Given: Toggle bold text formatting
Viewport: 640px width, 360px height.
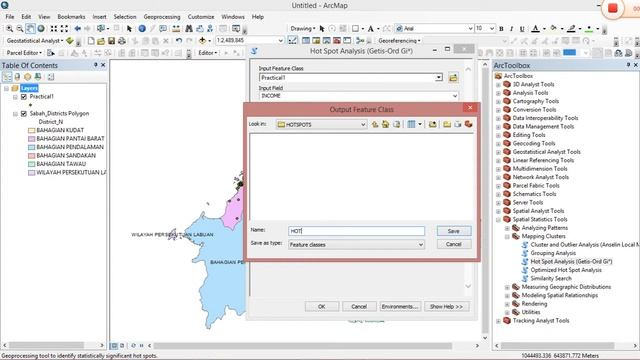Looking at the screenshot, I should click(x=501, y=29).
